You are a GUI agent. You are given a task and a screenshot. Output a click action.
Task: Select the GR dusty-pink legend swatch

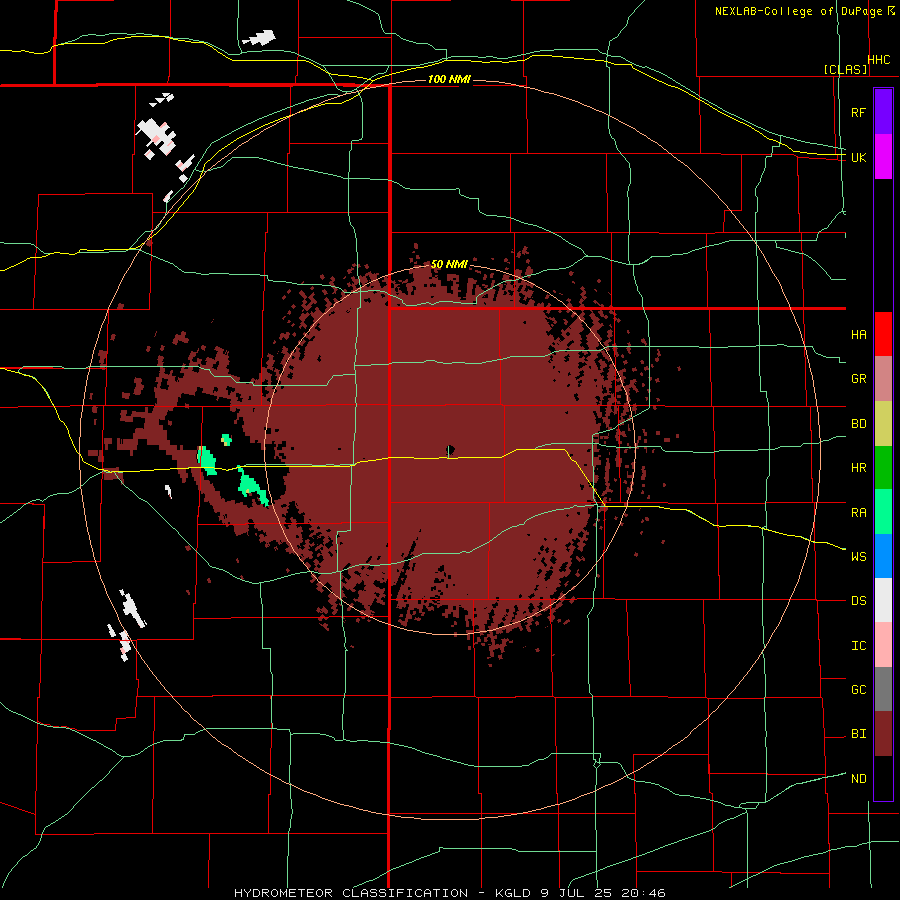(x=883, y=379)
